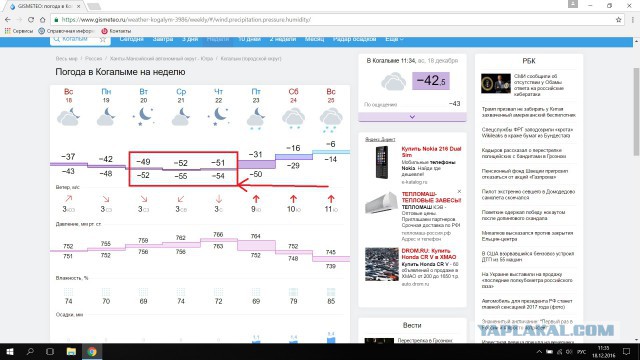
Task: Click the Sunday 18 humidity icon above 74
Action: [x=68, y=292]
